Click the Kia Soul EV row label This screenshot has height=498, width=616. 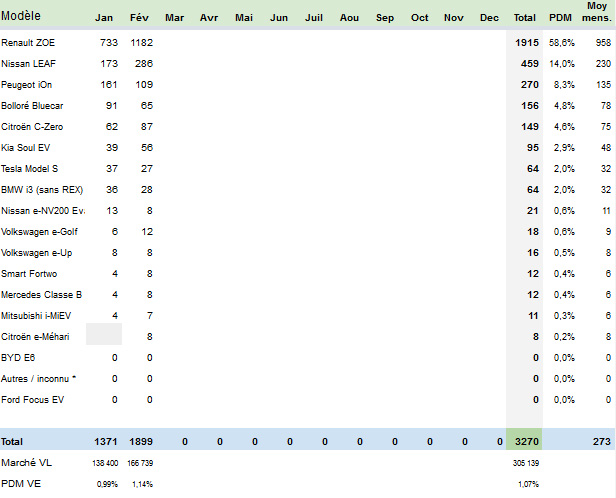pos(26,148)
